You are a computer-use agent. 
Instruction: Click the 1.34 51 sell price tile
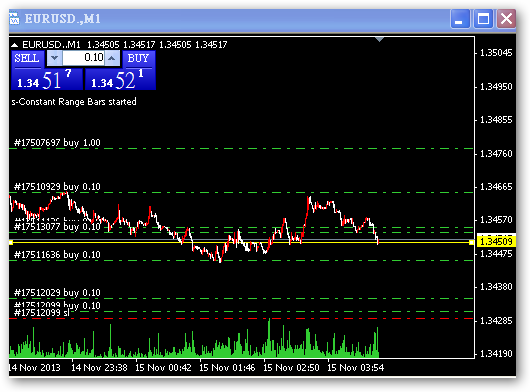[x=47, y=80]
